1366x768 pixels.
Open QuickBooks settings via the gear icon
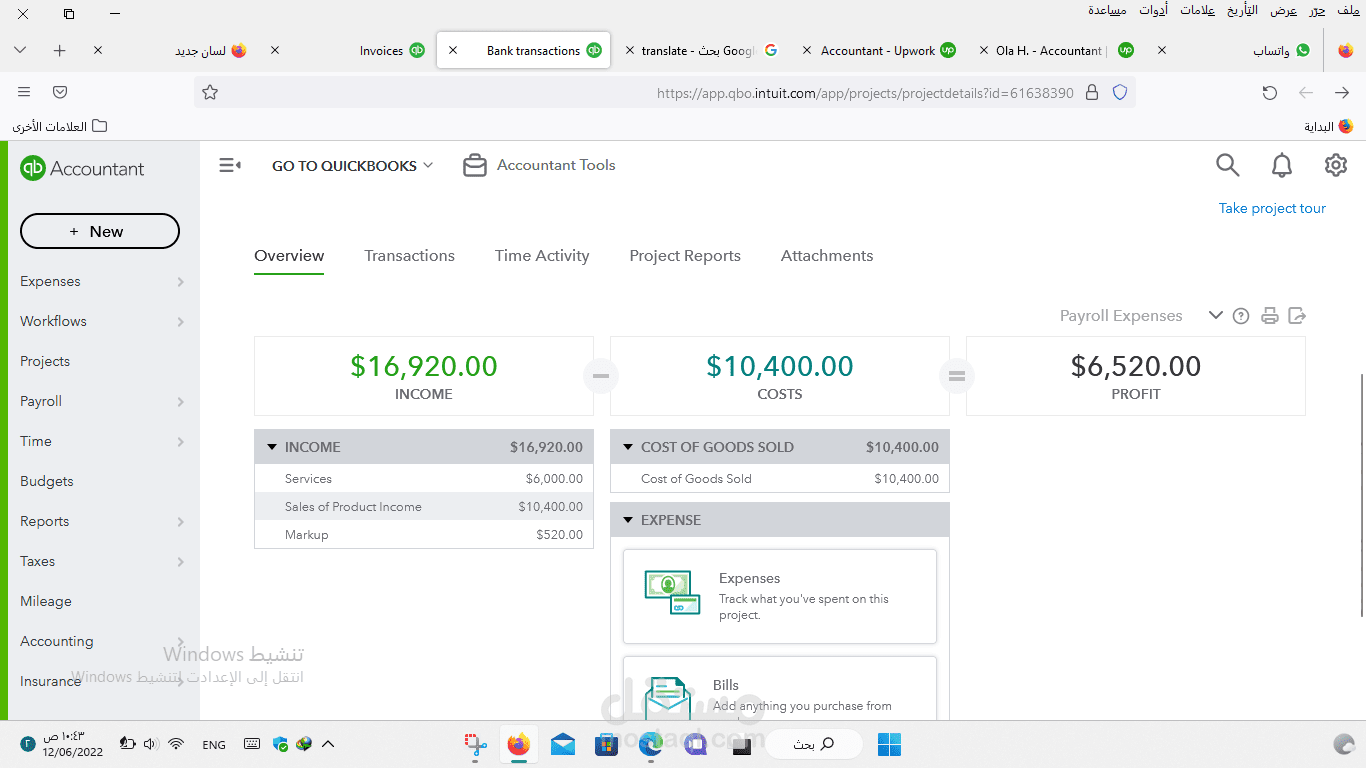1336,165
